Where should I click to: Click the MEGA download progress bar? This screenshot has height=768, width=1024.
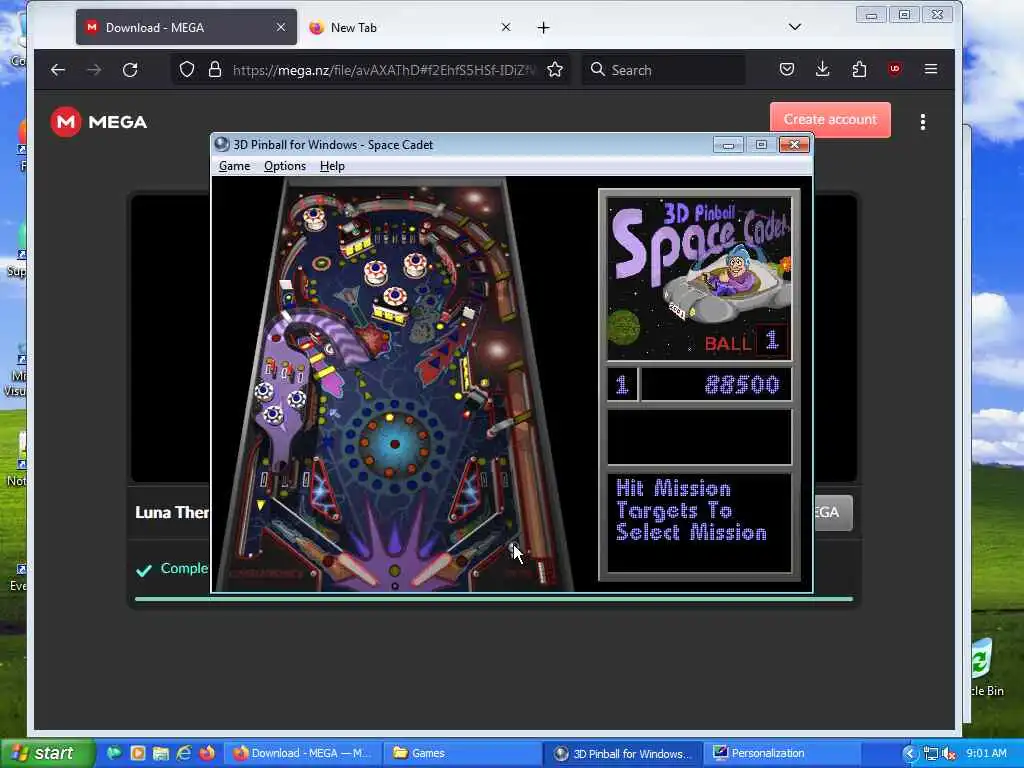[x=494, y=598]
